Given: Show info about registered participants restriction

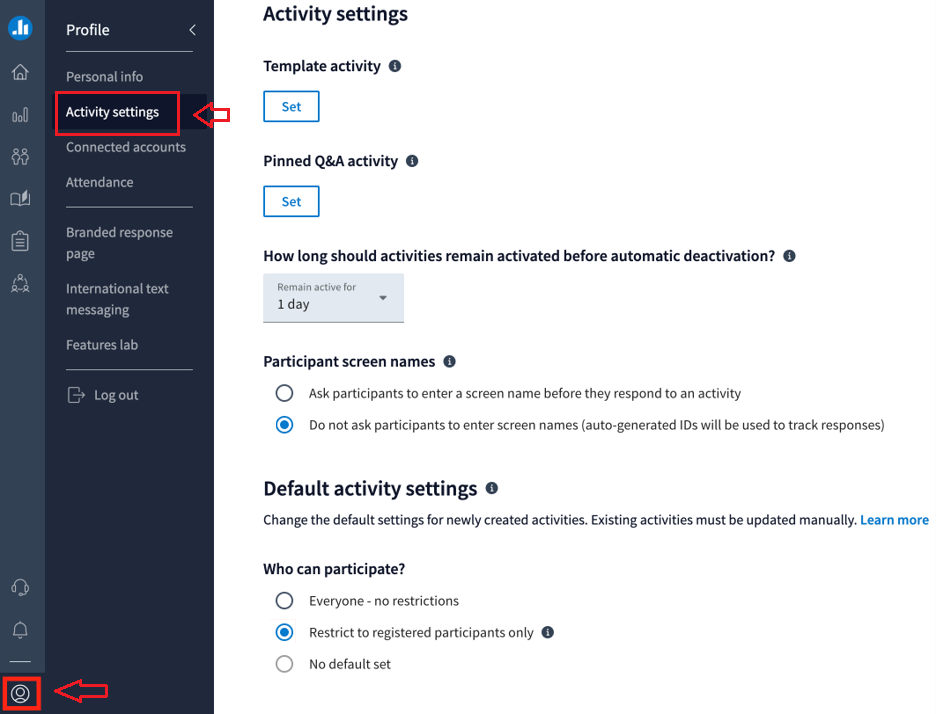Looking at the screenshot, I should (x=547, y=632).
